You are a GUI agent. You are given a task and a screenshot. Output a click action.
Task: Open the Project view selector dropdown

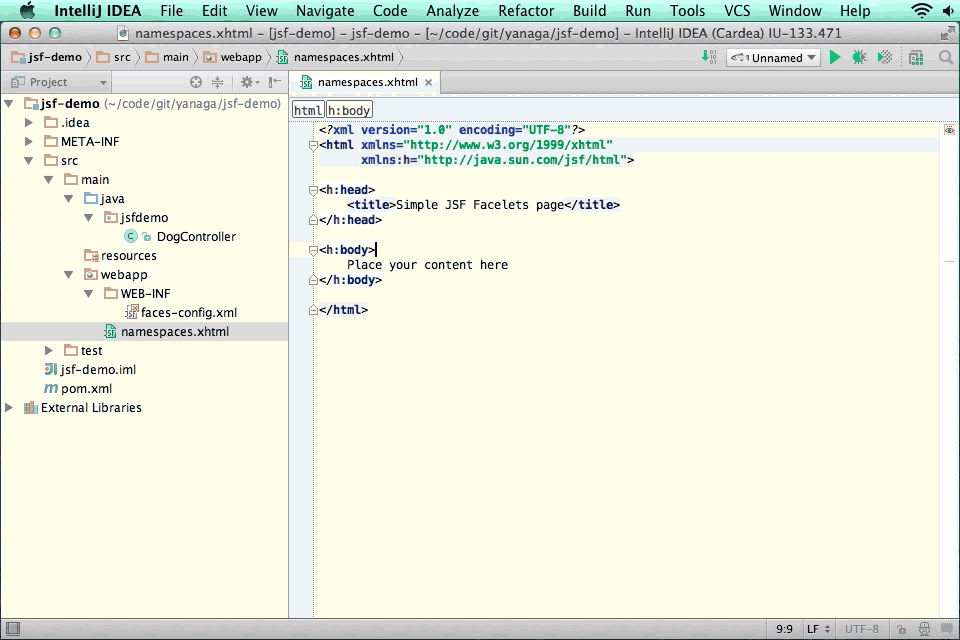[x=59, y=82]
